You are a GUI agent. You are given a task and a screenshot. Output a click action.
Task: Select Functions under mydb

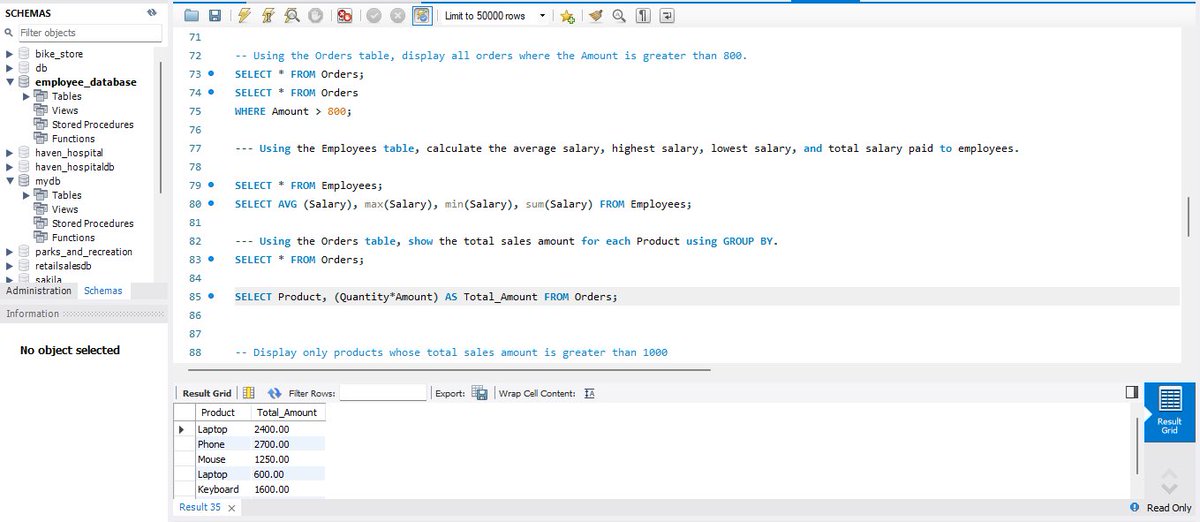pyautogui.click(x=73, y=238)
